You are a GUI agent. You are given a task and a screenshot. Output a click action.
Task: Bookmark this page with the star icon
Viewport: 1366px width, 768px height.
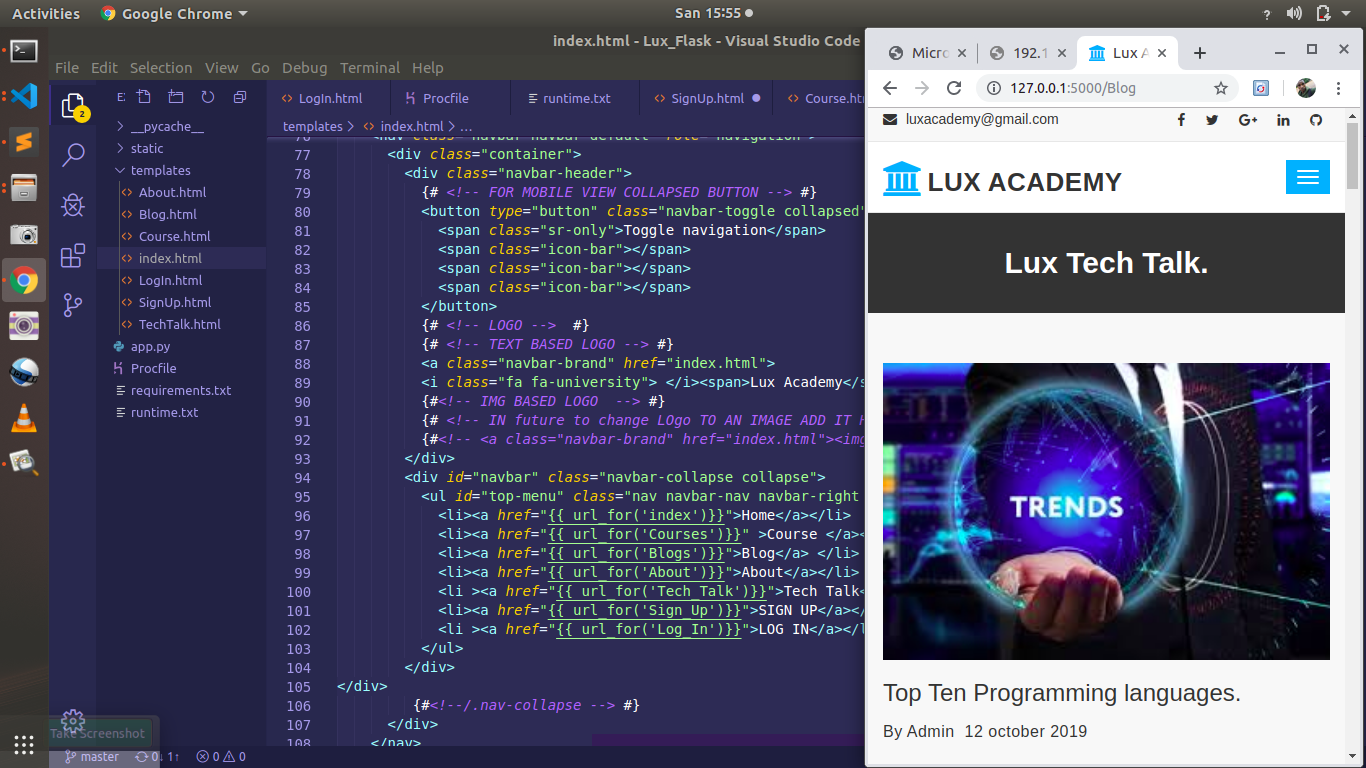click(1220, 88)
